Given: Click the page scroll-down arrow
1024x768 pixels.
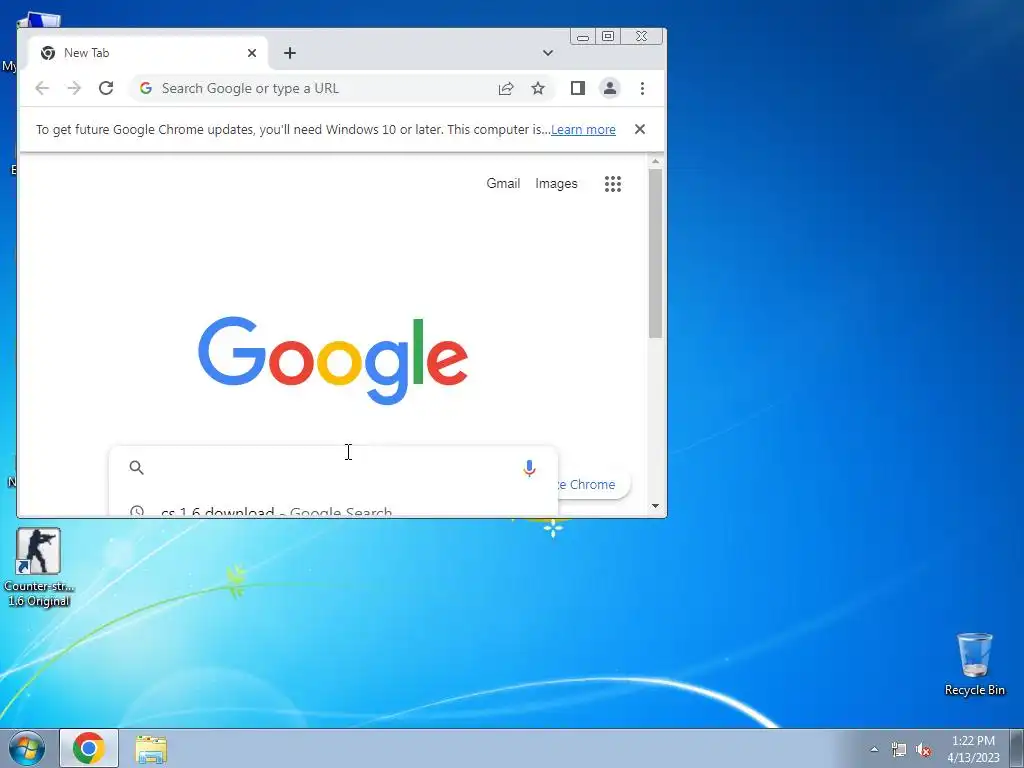Looking at the screenshot, I should coord(656,506).
